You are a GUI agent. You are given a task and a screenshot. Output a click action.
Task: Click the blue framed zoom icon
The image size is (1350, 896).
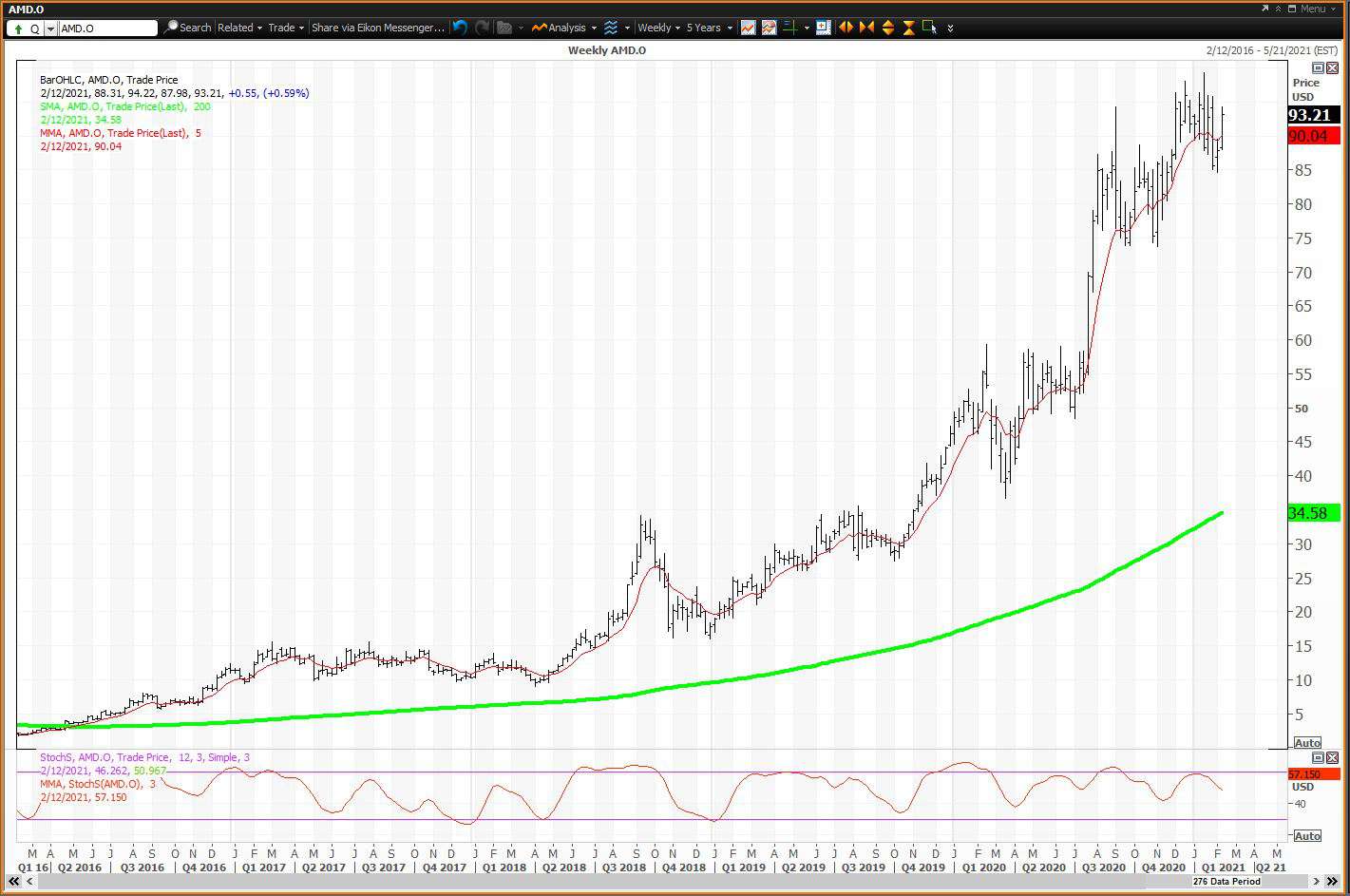click(824, 28)
